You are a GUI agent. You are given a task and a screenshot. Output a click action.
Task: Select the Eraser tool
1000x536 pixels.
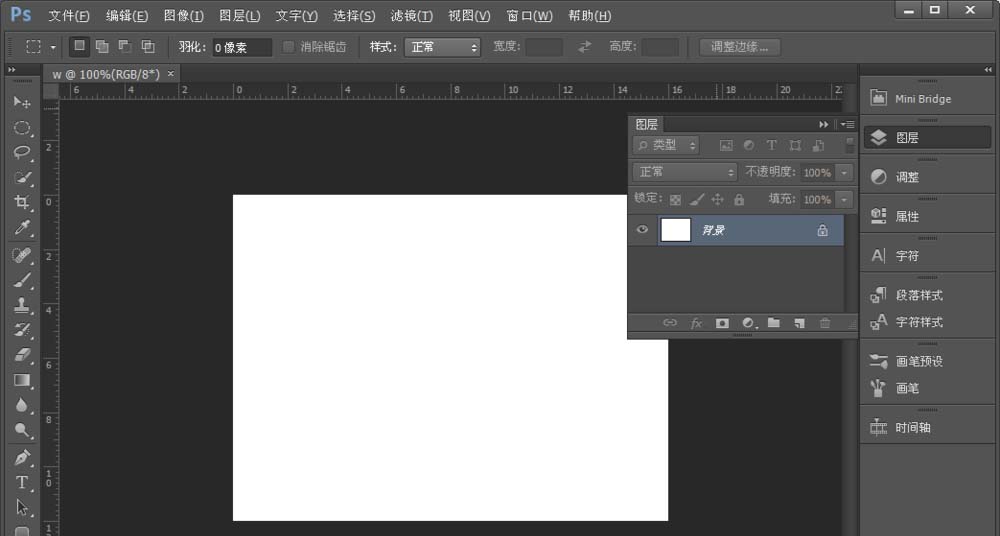click(21, 355)
